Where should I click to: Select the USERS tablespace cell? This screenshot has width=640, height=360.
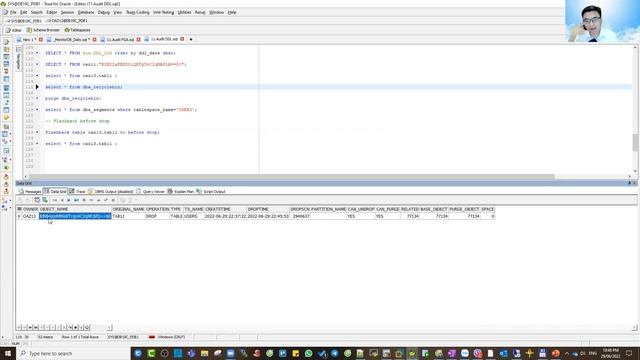(193, 216)
